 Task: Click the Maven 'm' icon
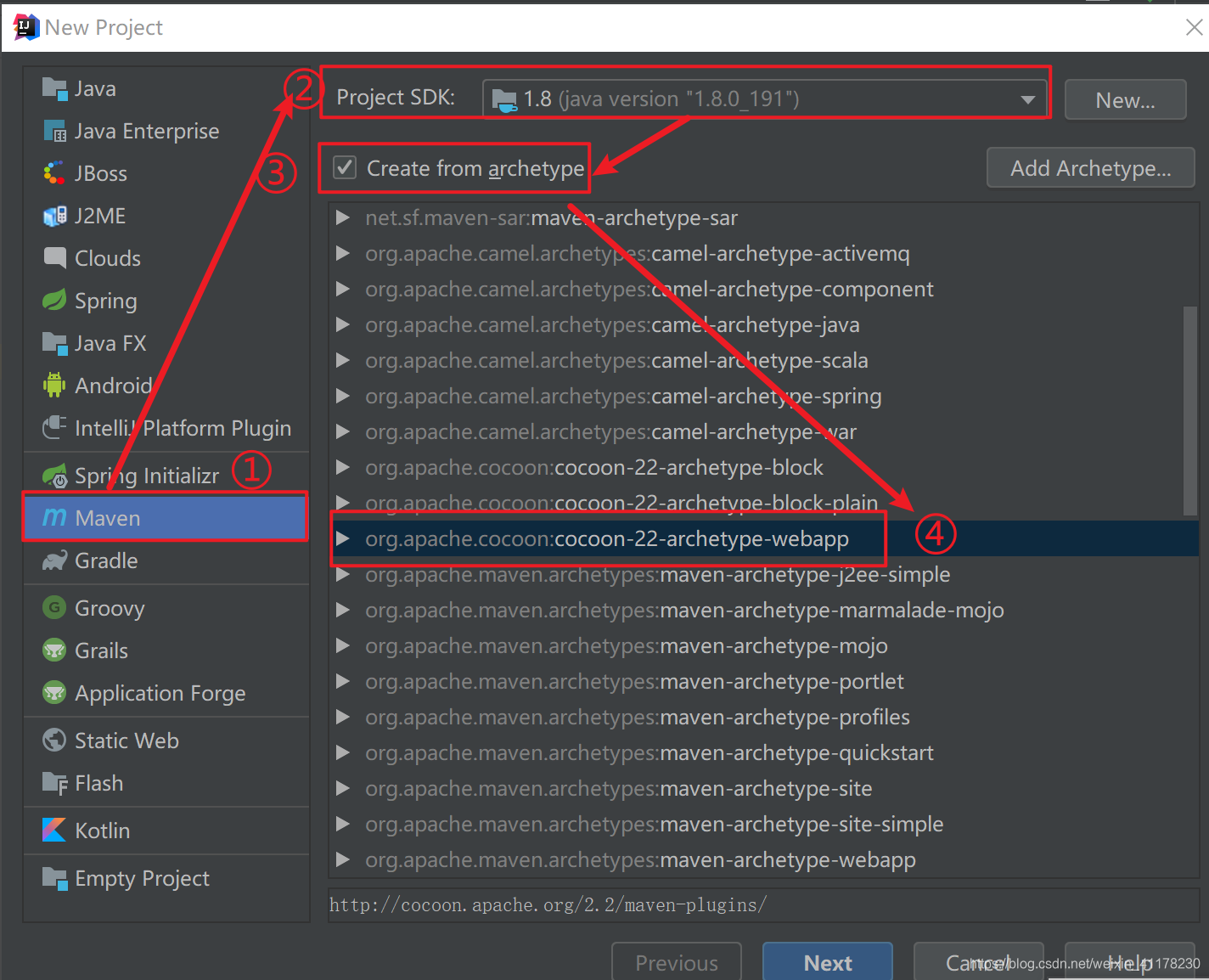54,517
